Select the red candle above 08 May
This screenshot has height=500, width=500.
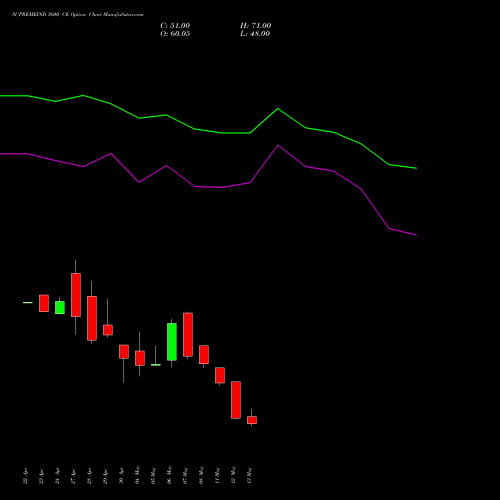coord(204,354)
